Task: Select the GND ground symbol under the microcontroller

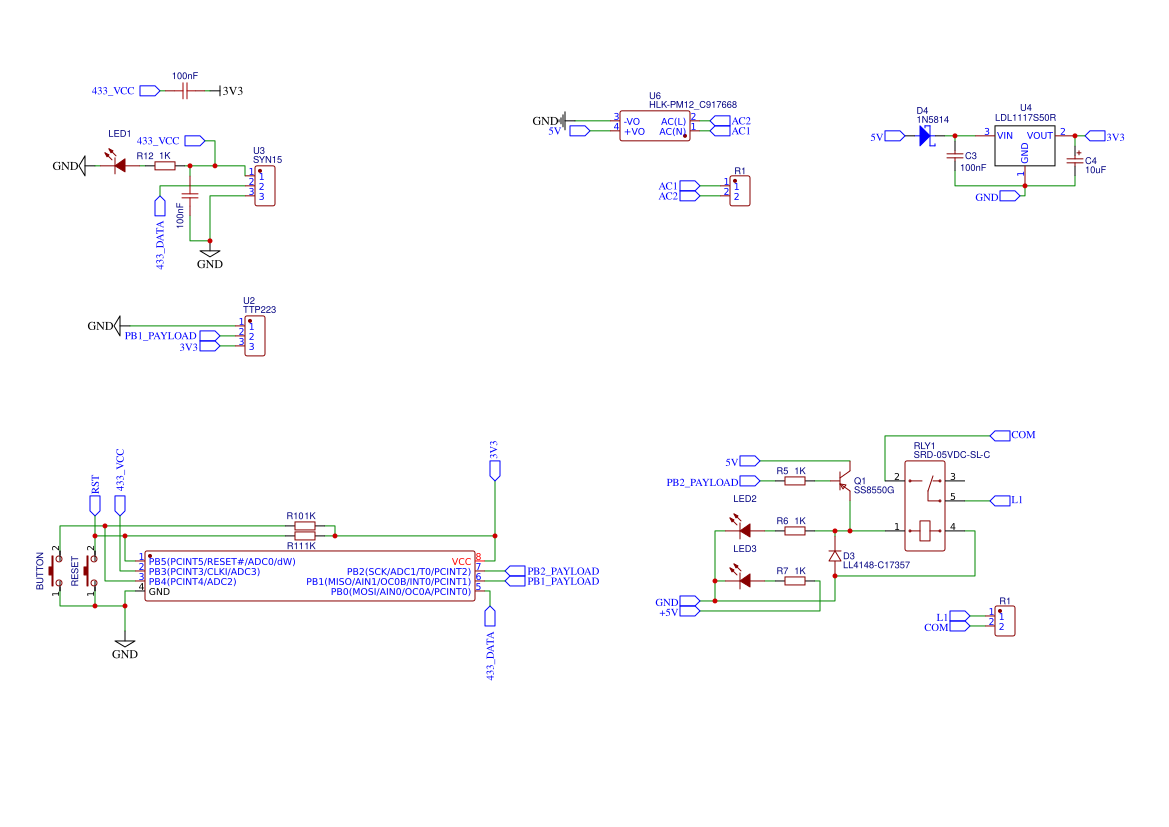Action: coord(125,648)
